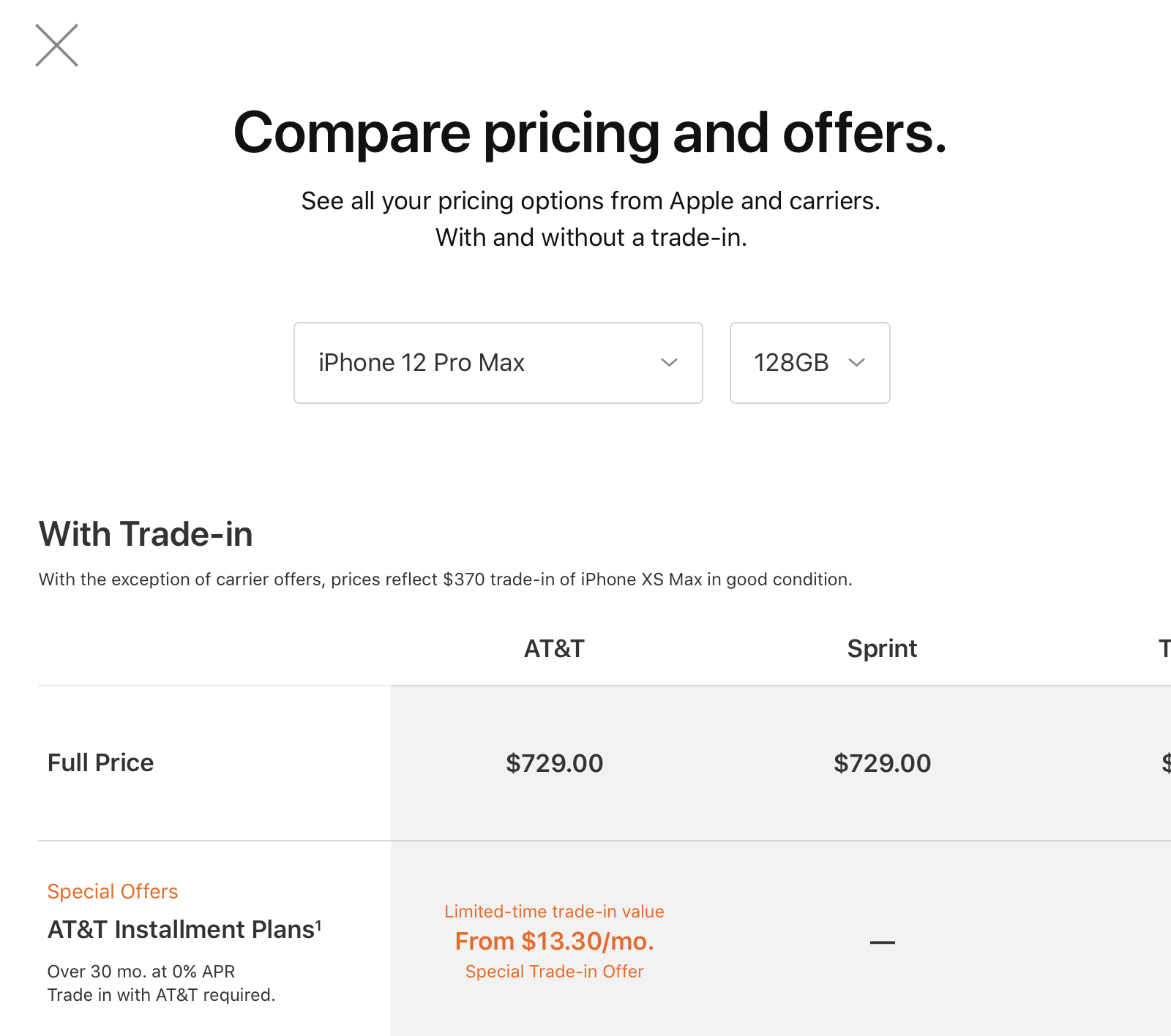Image resolution: width=1171 pixels, height=1036 pixels.
Task: Click the chevron arrow beside 128GB
Action: tap(856, 363)
